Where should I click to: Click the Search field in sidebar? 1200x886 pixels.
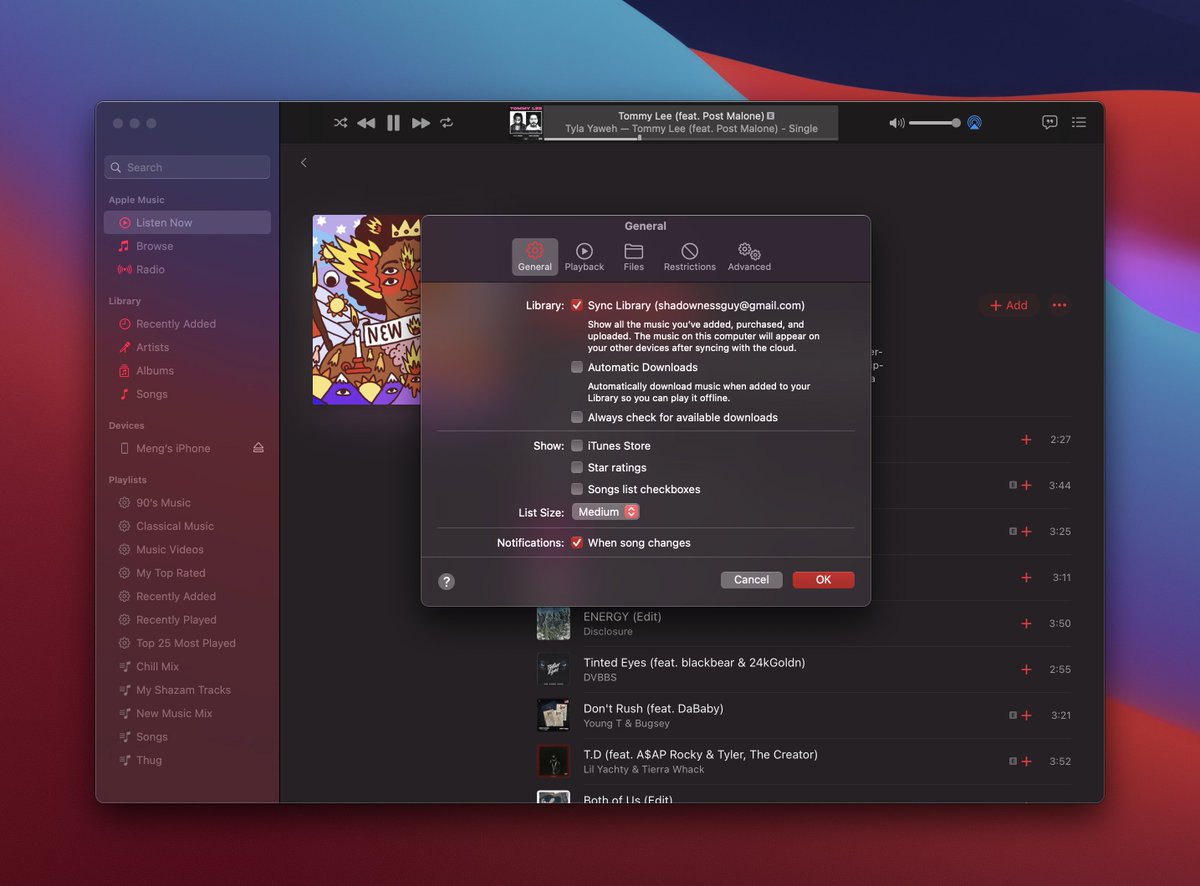(x=187, y=167)
